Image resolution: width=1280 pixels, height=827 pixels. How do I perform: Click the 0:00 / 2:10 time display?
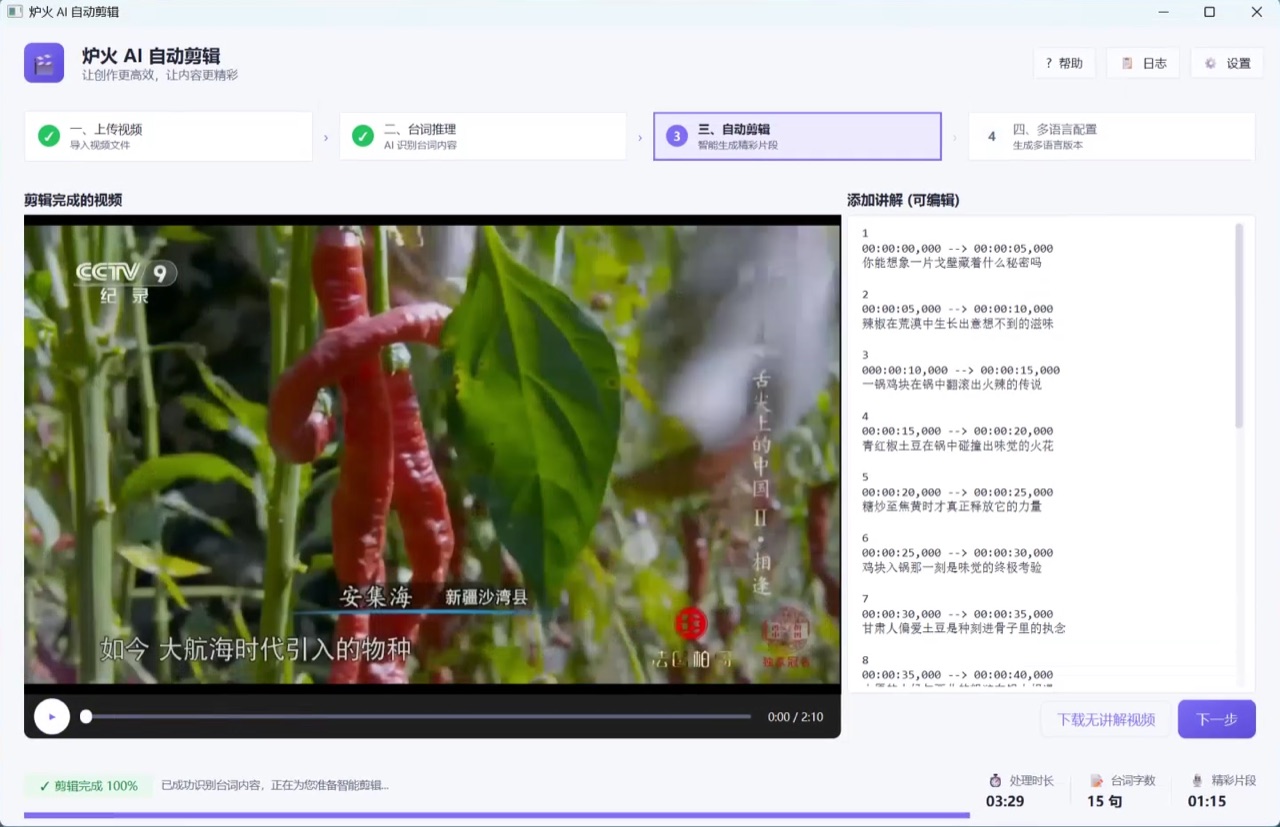click(x=796, y=717)
